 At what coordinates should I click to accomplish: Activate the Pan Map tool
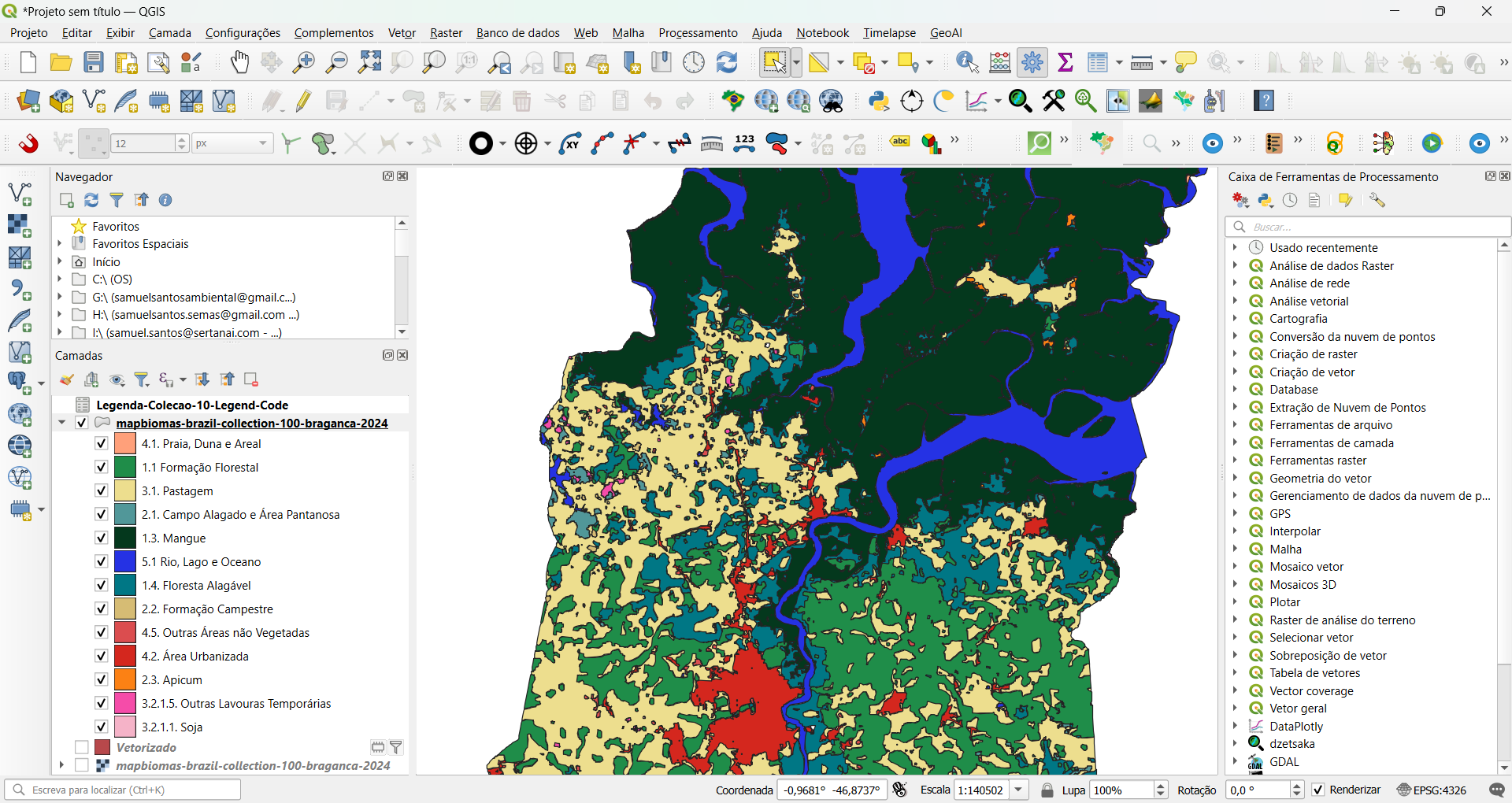[x=239, y=62]
